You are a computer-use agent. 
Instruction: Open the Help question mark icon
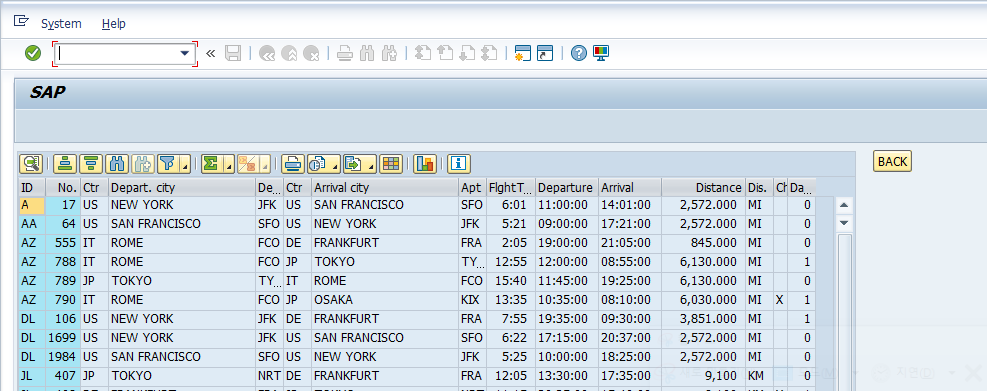578,54
